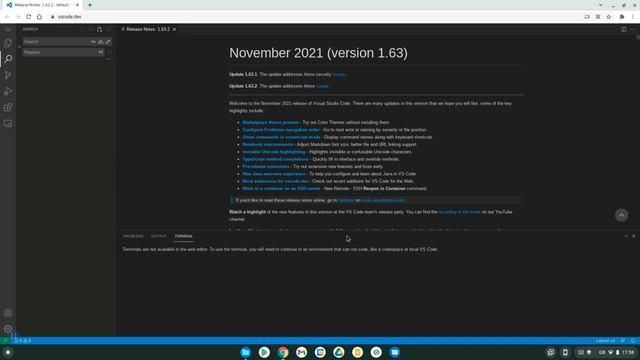Click the scroll-to-top round arrow button
The width and height of the screenshot is (640, 360).
621,215
